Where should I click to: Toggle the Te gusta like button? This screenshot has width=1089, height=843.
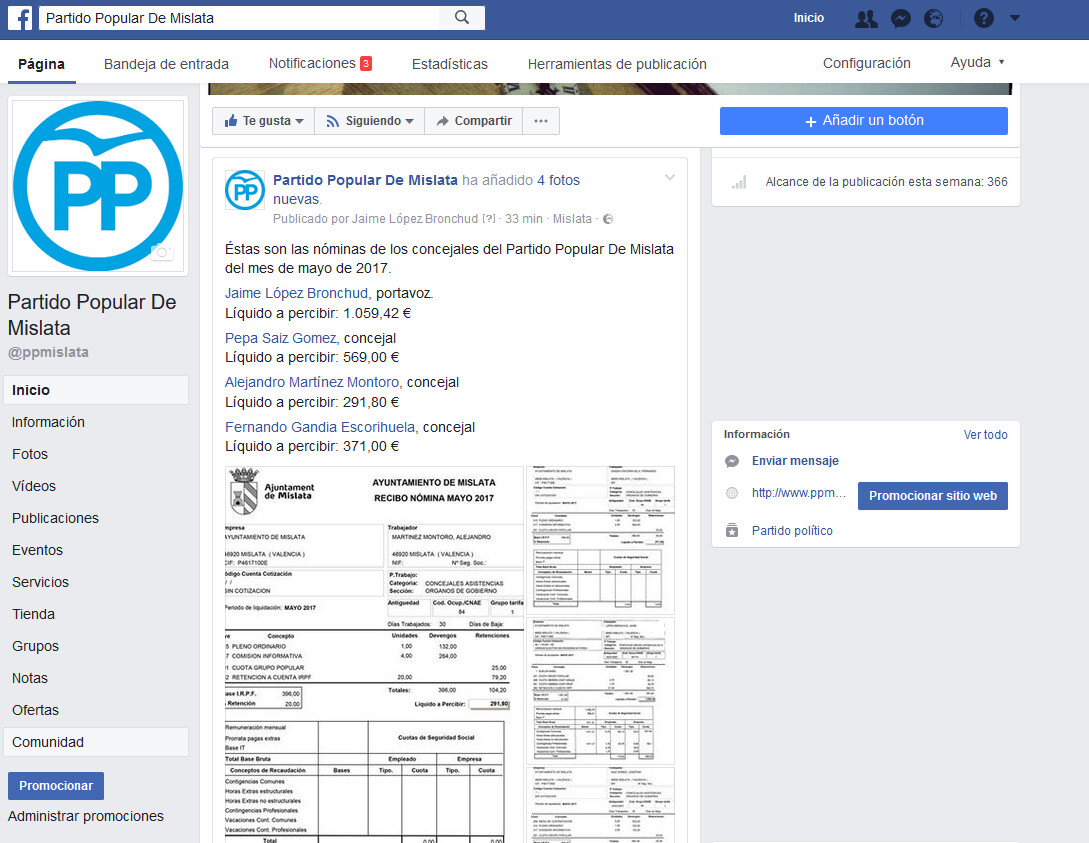click(x=264, y=121)
